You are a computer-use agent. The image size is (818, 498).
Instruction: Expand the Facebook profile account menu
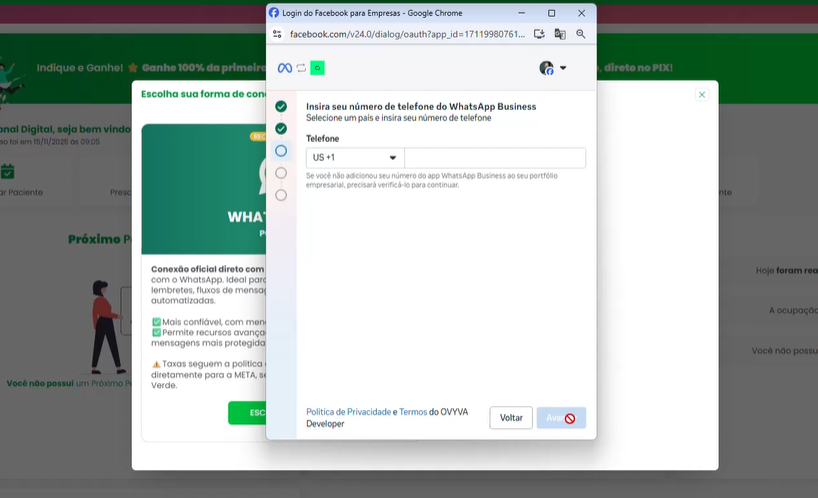tap(553, 68)
